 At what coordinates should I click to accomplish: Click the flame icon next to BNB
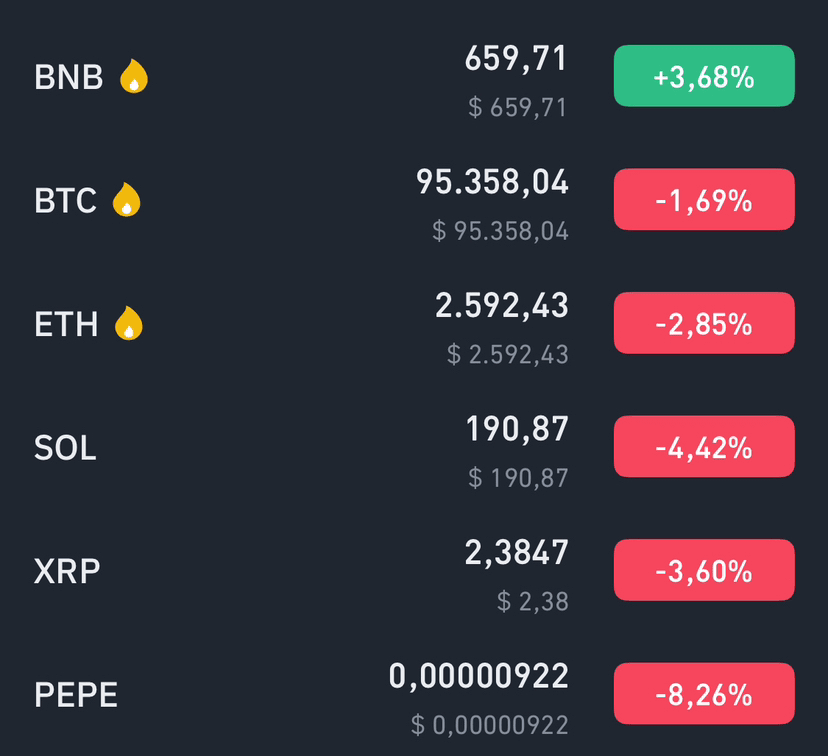tap(134, 77)
